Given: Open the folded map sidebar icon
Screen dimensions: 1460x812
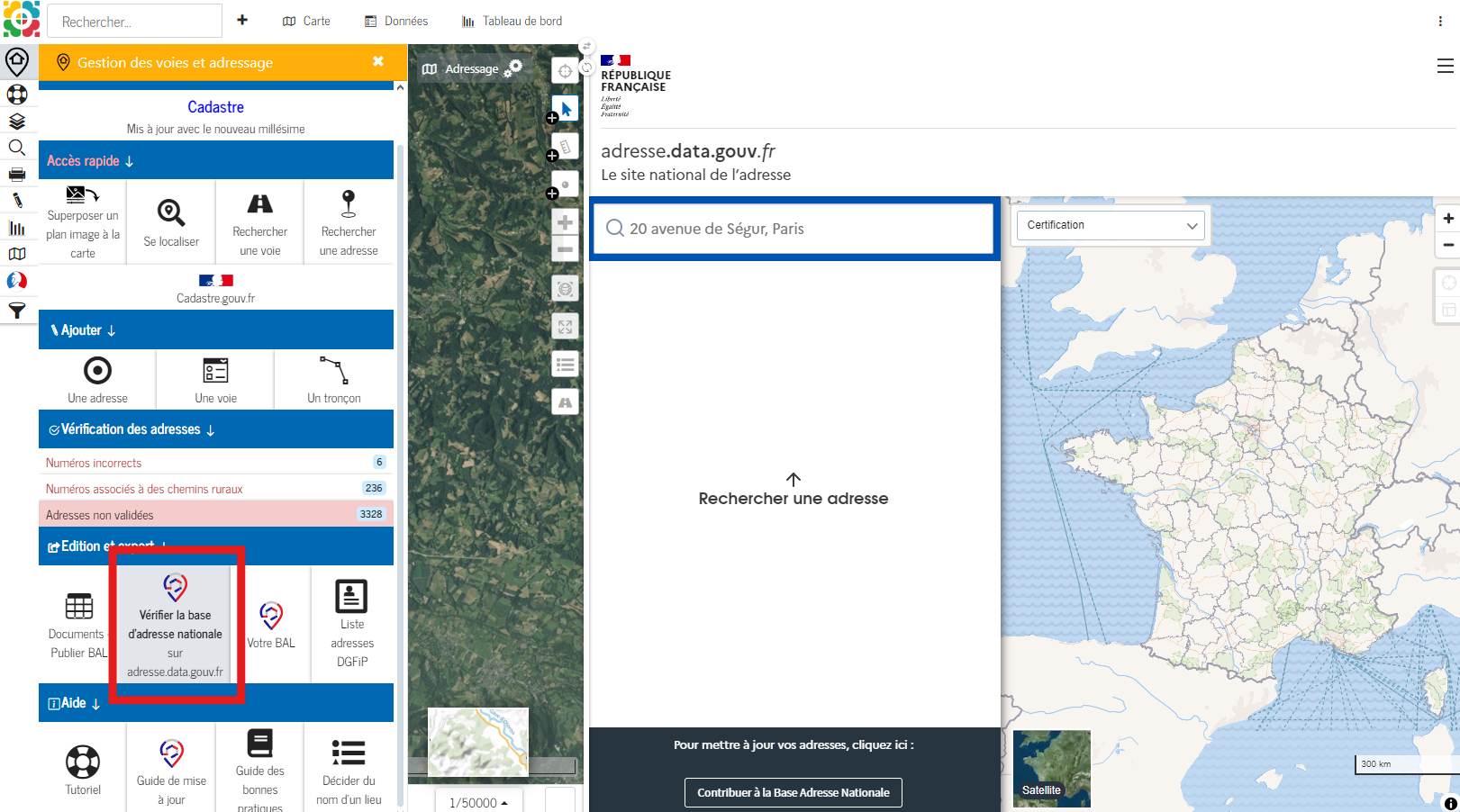Looking at the screenshot, I should tap(17, 255).
